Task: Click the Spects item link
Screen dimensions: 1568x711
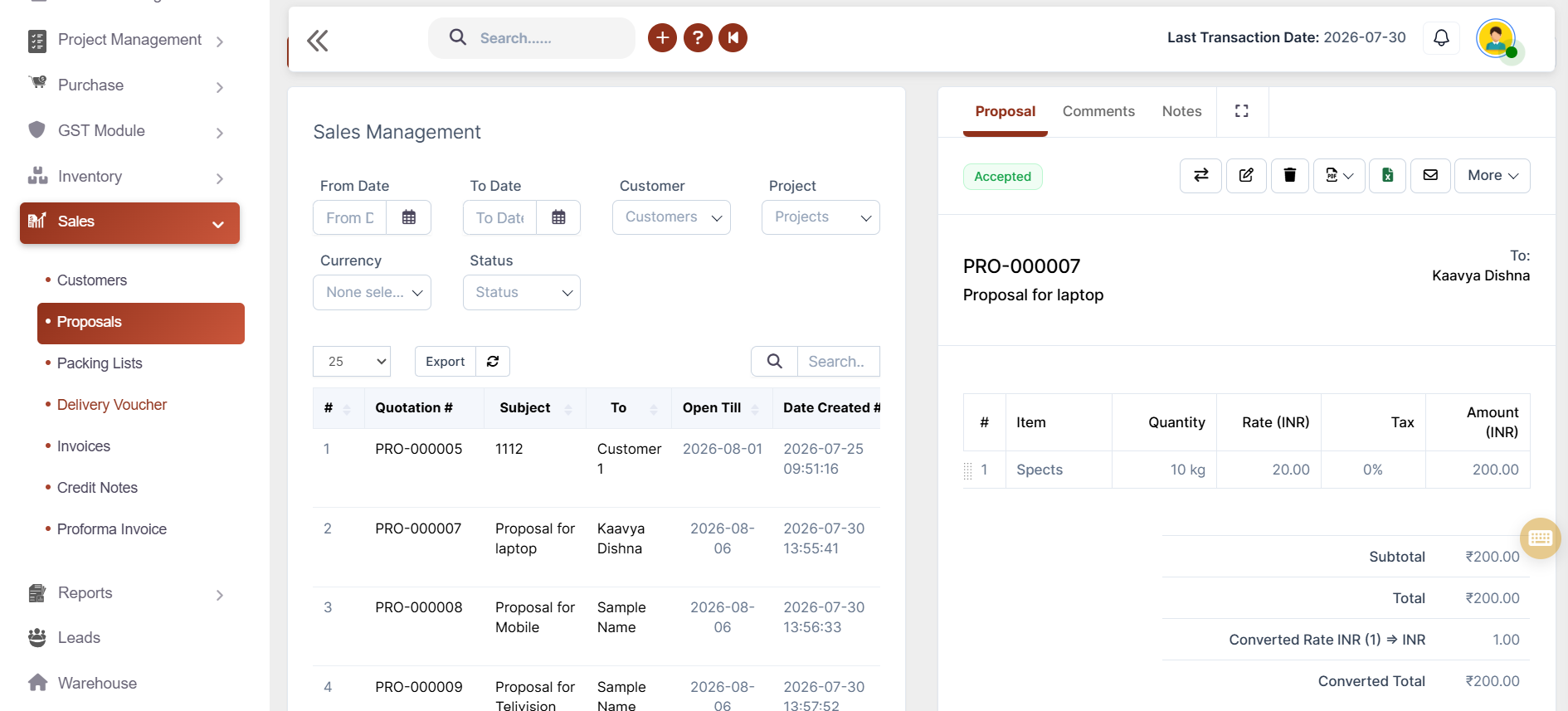Action: 1040,470
